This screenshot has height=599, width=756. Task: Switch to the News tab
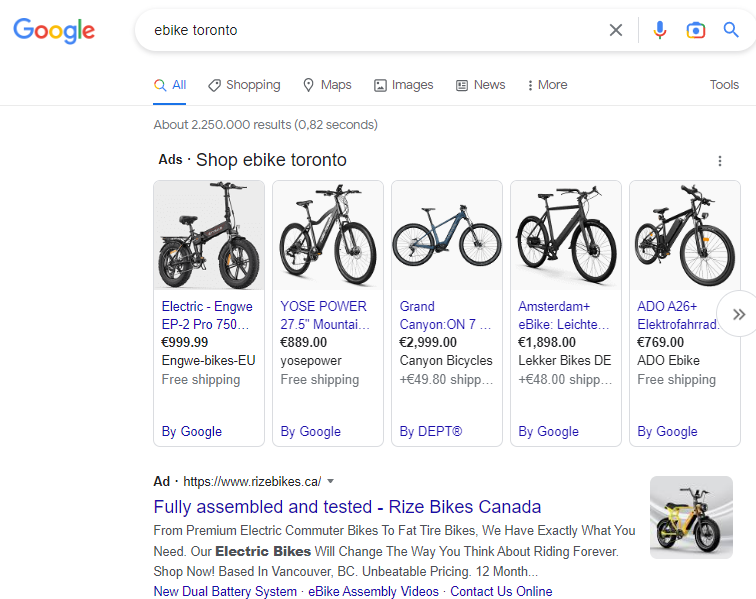point(481,85)
